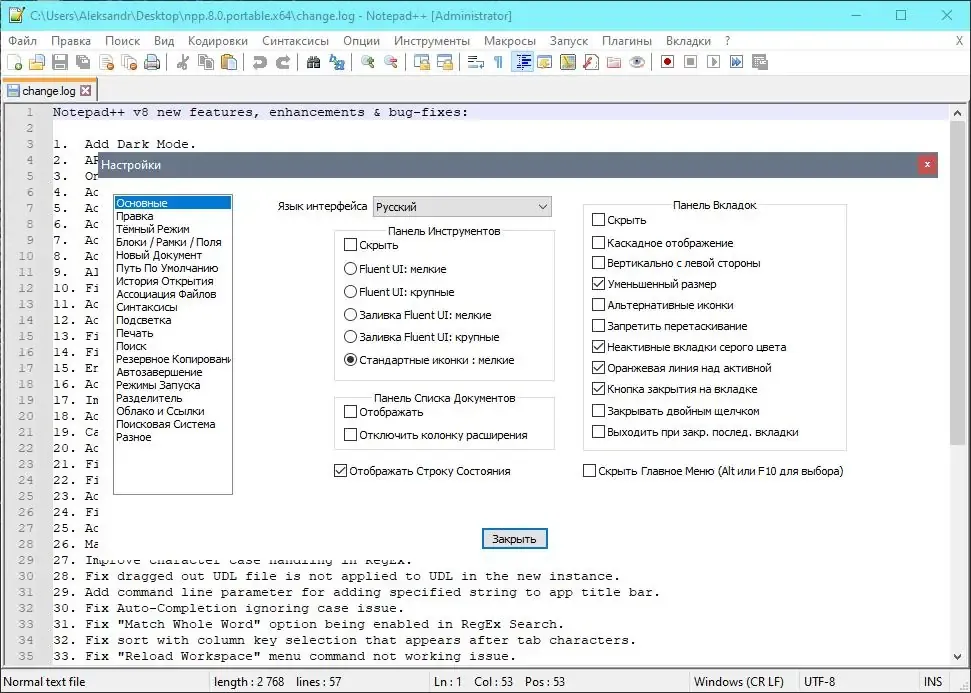The width and height of the screenshot is (971, 693).
Task: Click the New file toolbar icon
Action: point(14,62)
